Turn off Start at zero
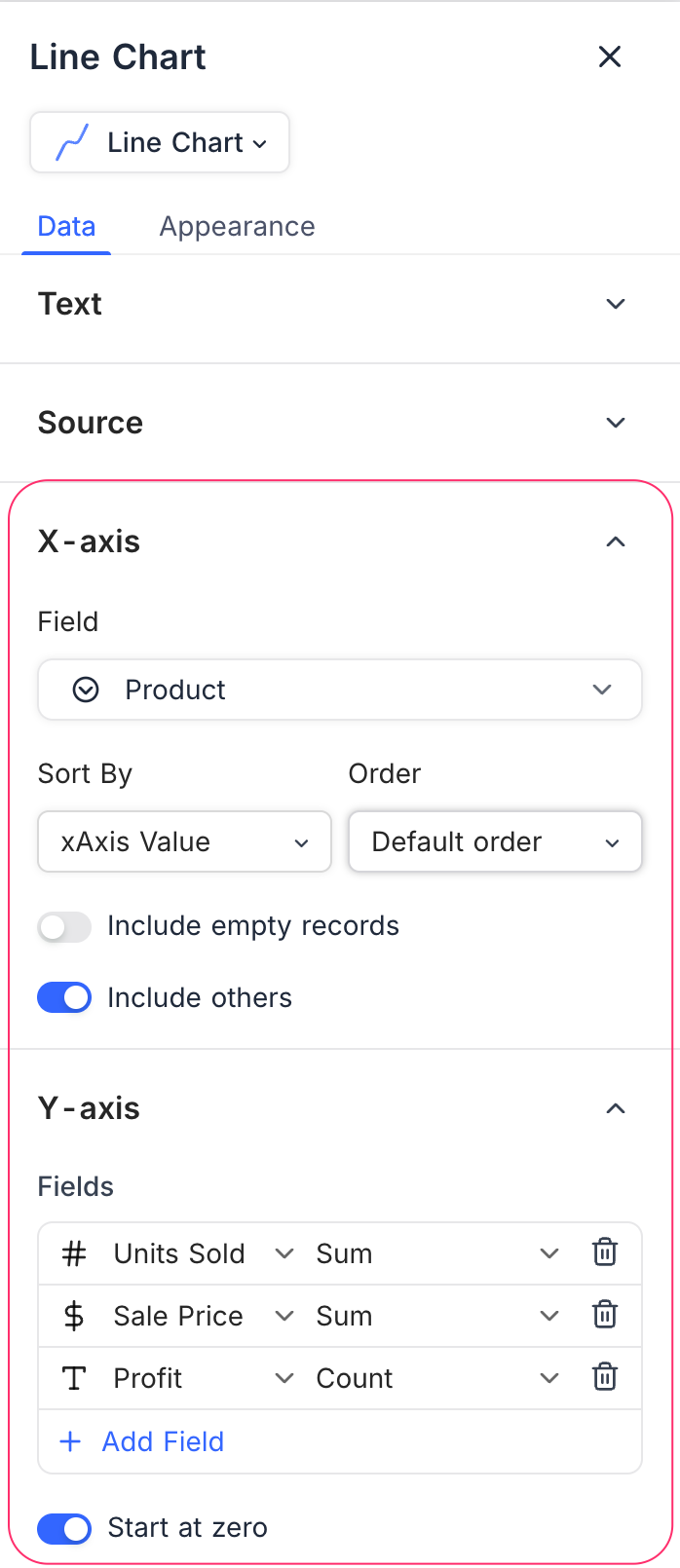Viewport: 680px width, 1568px height. (64, 1529)
